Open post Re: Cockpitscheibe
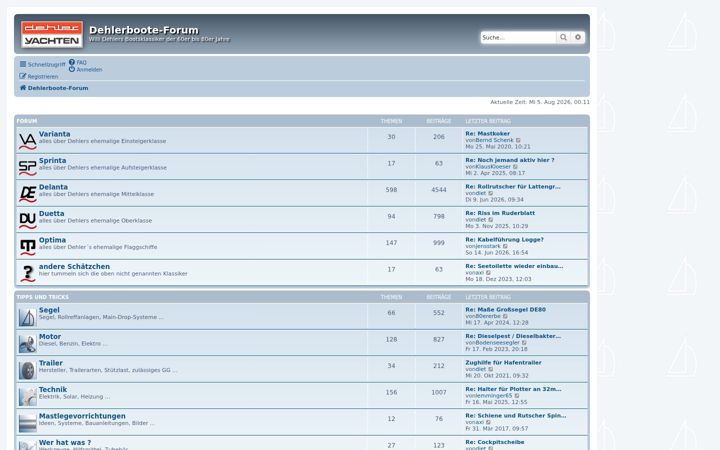720x450 pixels. 495,442
